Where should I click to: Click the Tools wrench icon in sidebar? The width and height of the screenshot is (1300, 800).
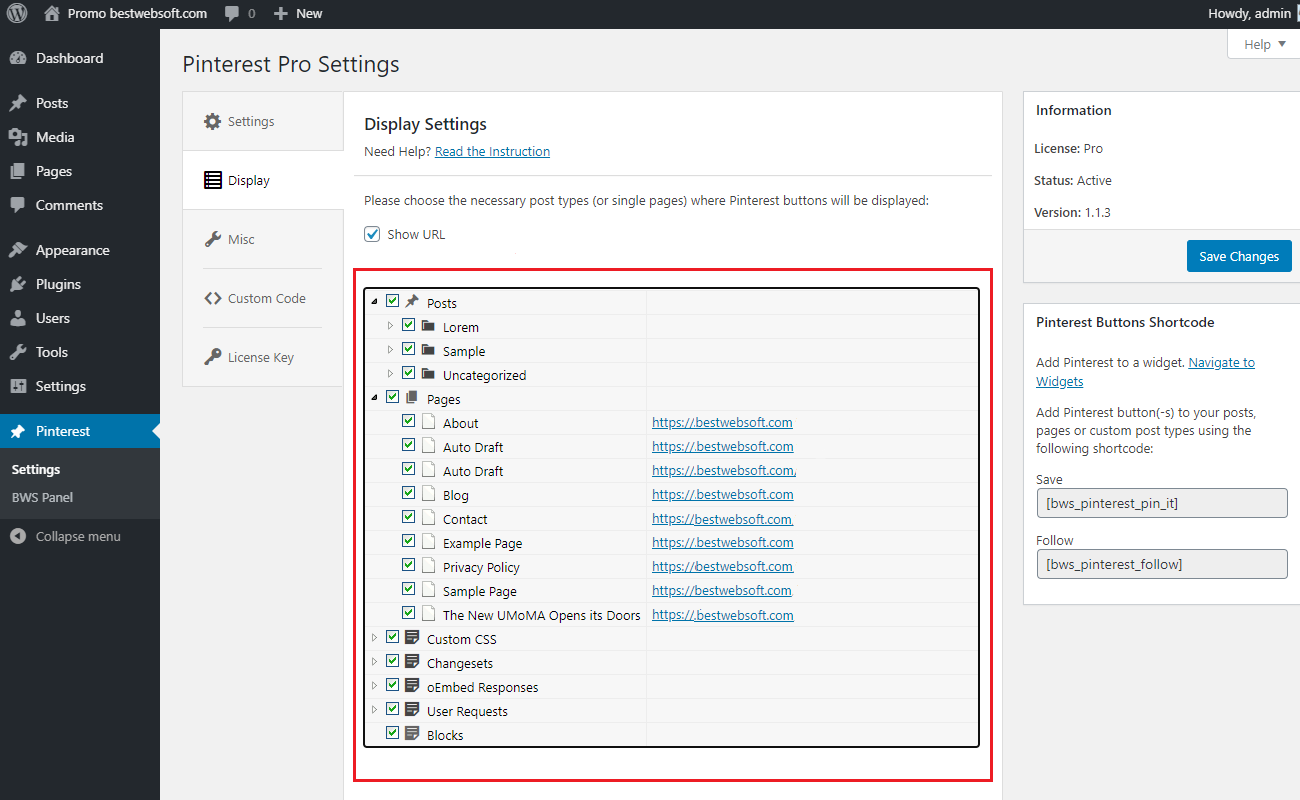[x=18, y=352]
